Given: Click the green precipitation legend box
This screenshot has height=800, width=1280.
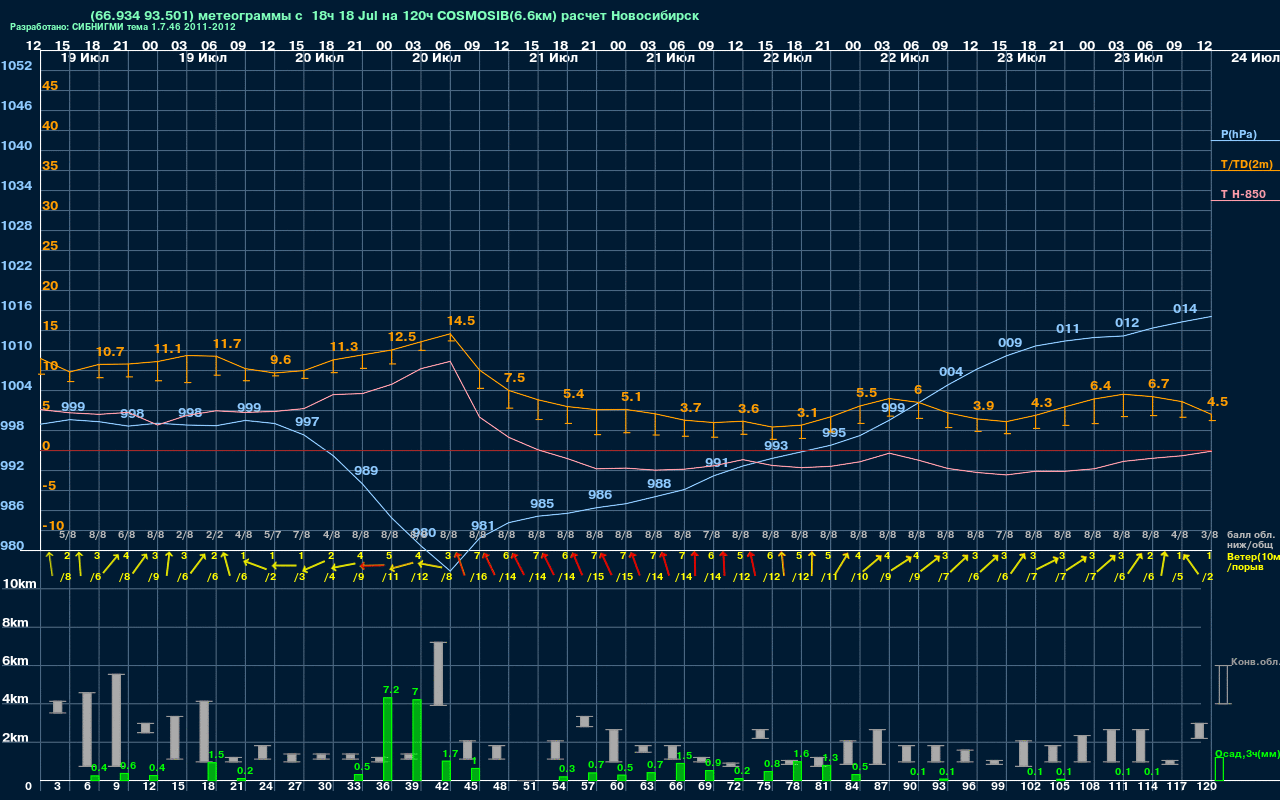Looking at the screenshot, I should (x=1218, y=769).
